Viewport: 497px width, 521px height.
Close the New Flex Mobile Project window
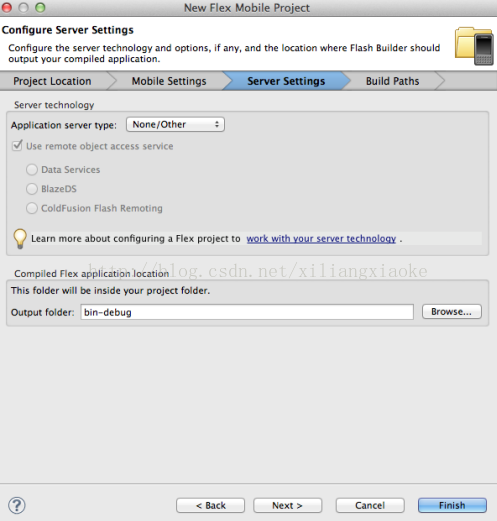click(x=7, y=7)
